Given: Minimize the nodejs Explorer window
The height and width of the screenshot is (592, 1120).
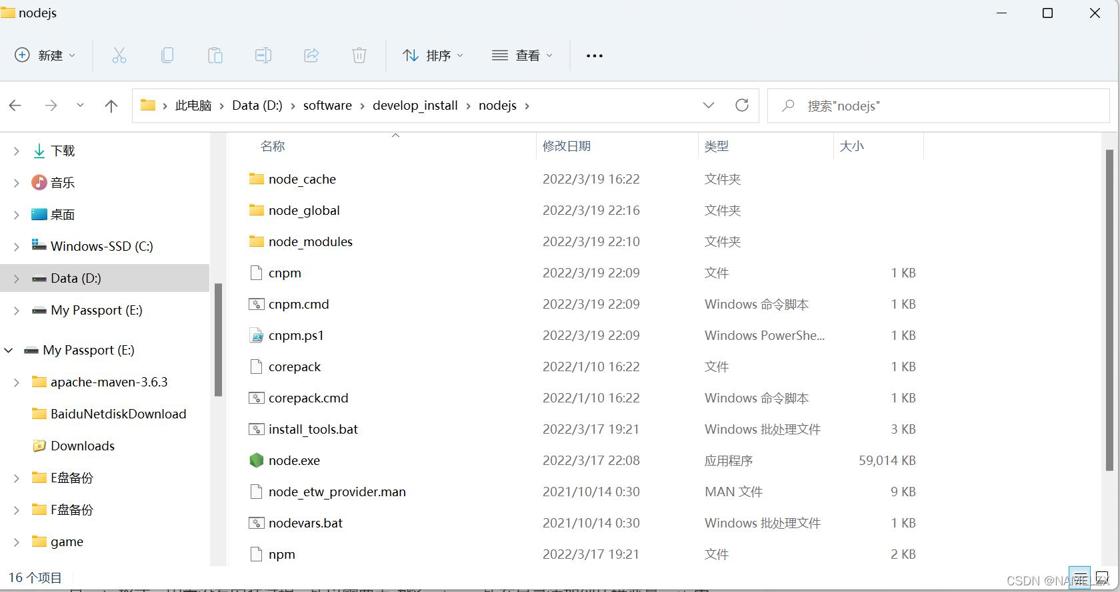Looking at the screenshot, I should [1001, 13].
